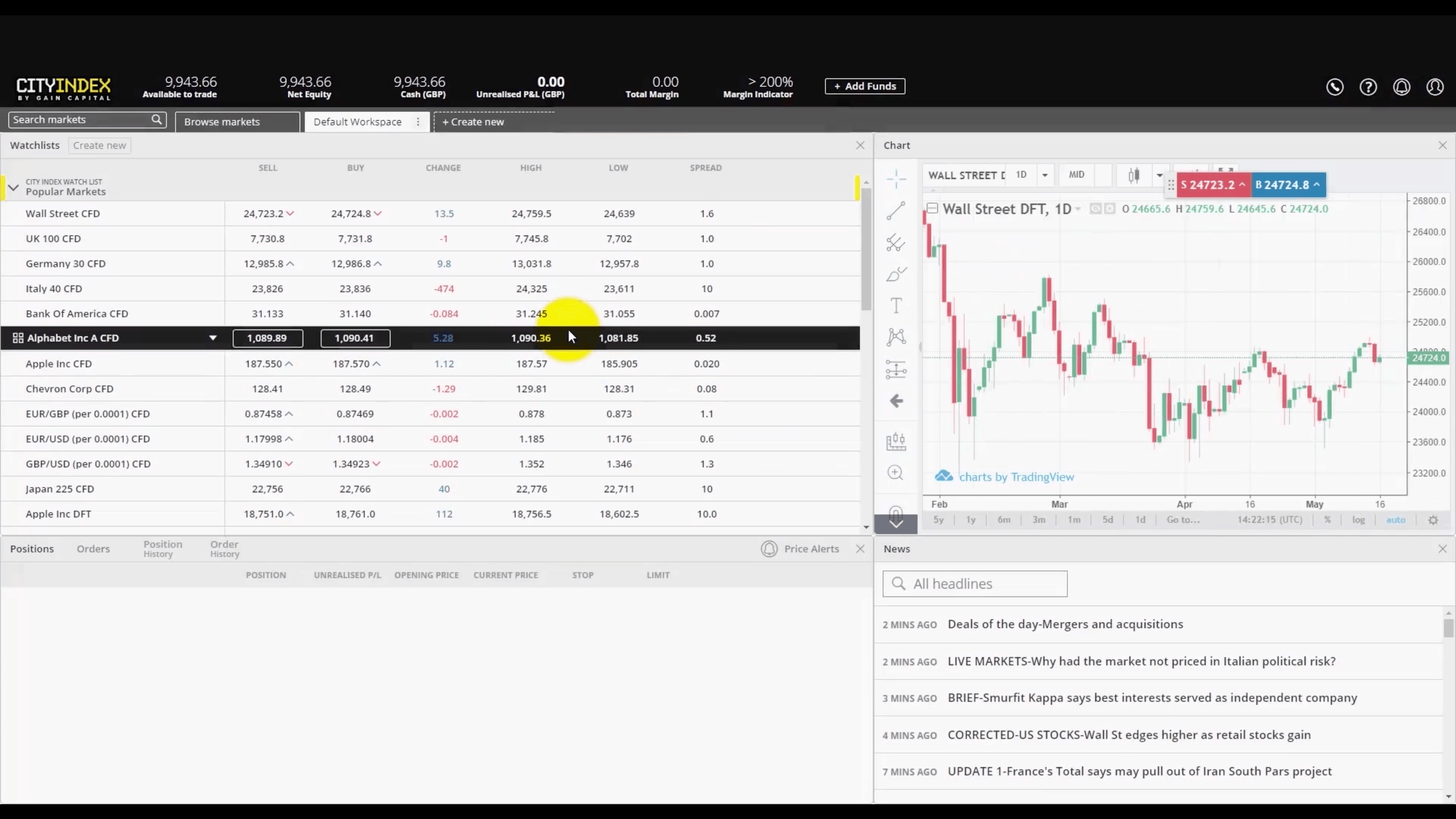Open the 1D interval dropdown arrow
The height and width of the screenshot is (819, 1456).
[1045, 175]
